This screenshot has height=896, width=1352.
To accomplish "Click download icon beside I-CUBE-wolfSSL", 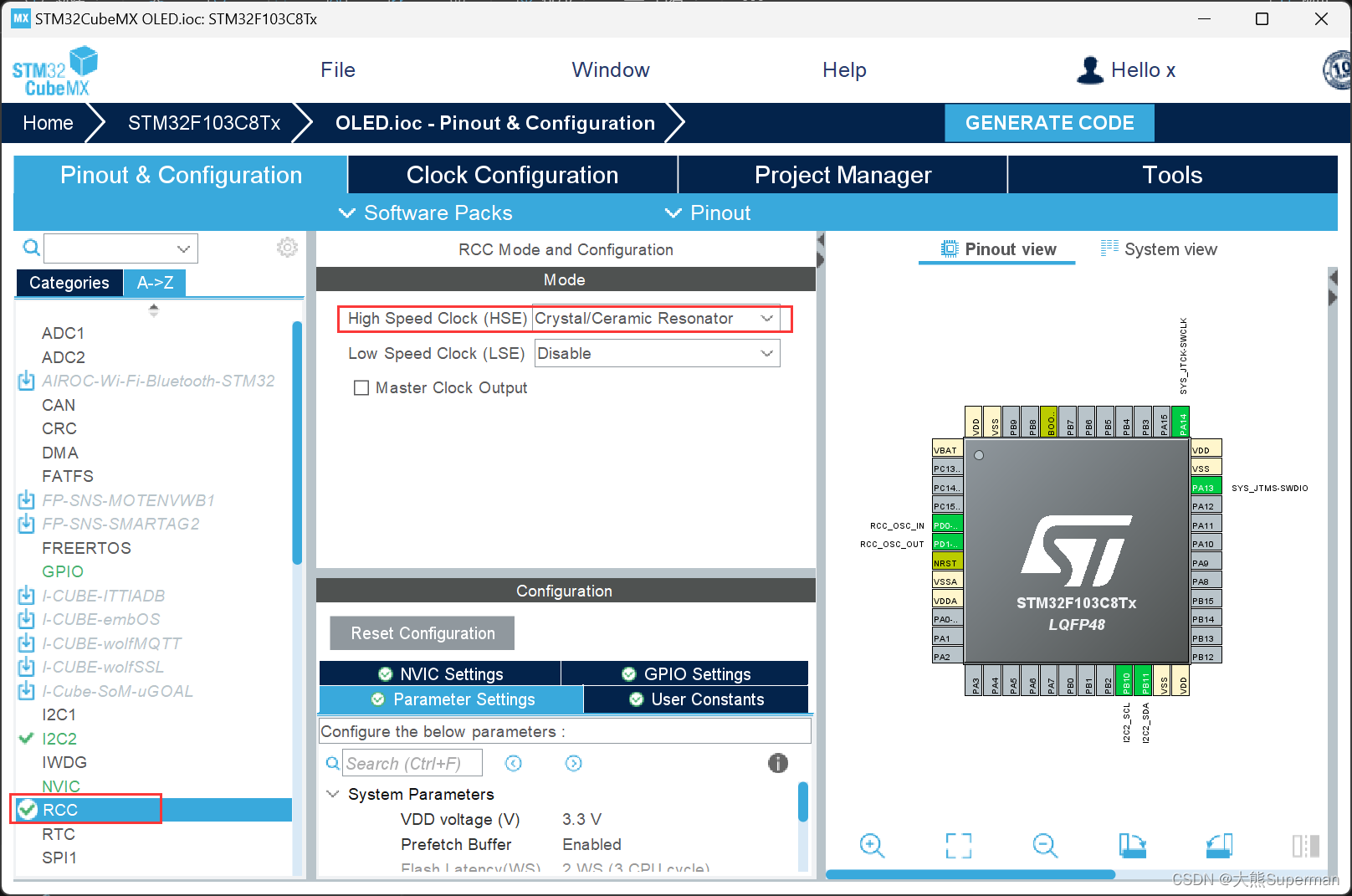I will coord(27,667).
